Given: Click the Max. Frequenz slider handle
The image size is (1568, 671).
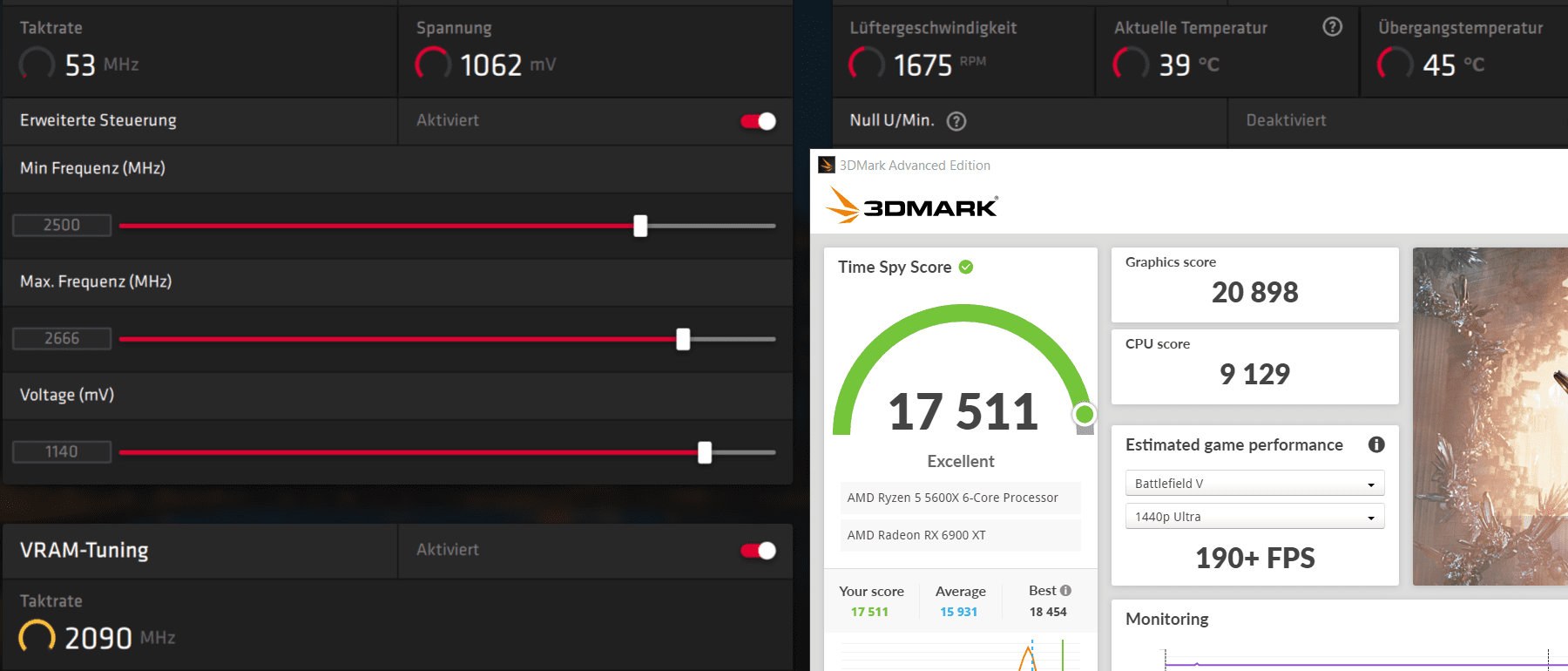Looking at the screenshot, I should pyautogui.click(x=683, y=339).
